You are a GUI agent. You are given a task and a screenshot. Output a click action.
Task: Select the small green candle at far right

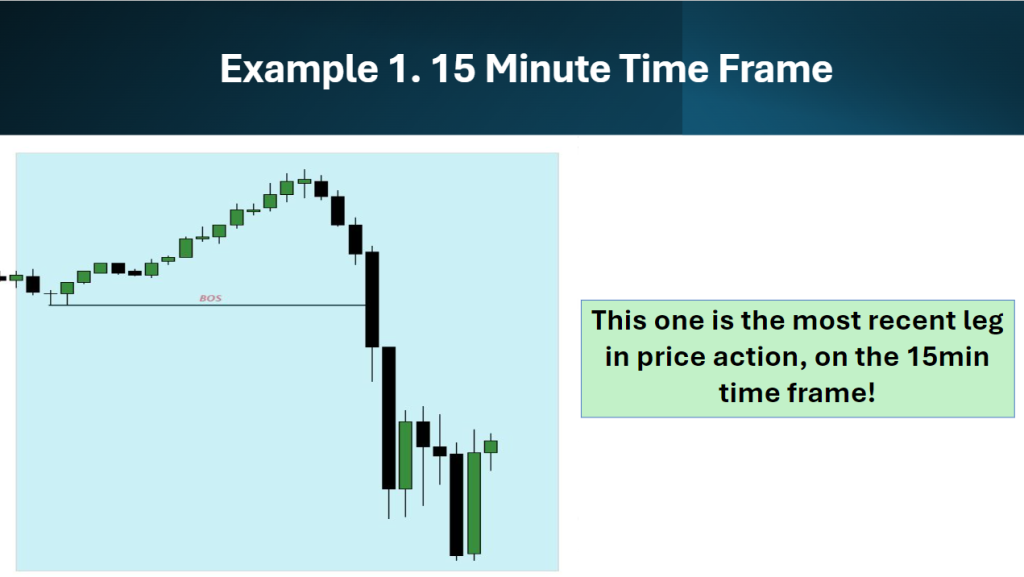[490, 446]
